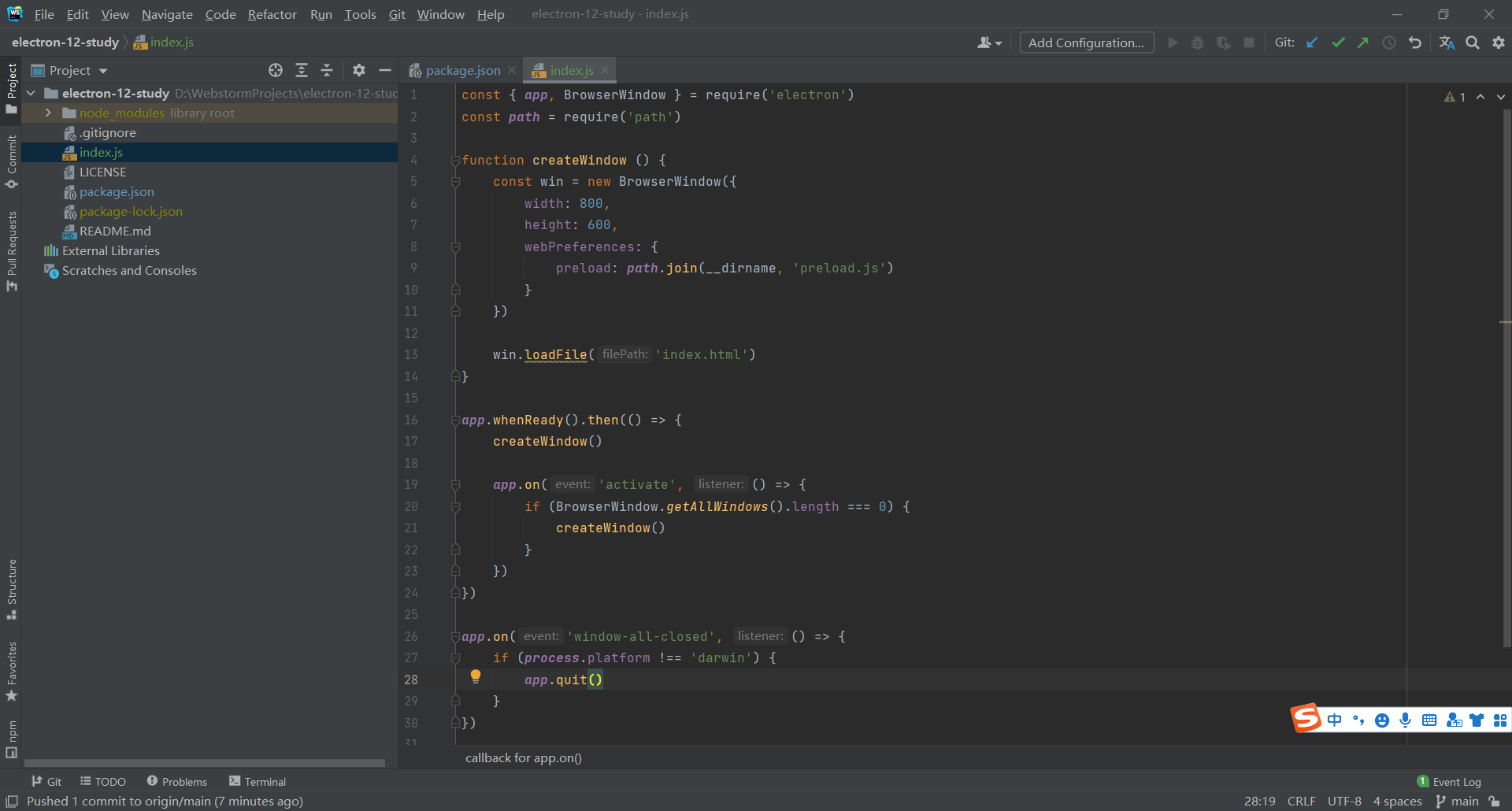1512x811 pixels.
Task: Click the Sogou input method S logo
Action: pos(1306,718)
